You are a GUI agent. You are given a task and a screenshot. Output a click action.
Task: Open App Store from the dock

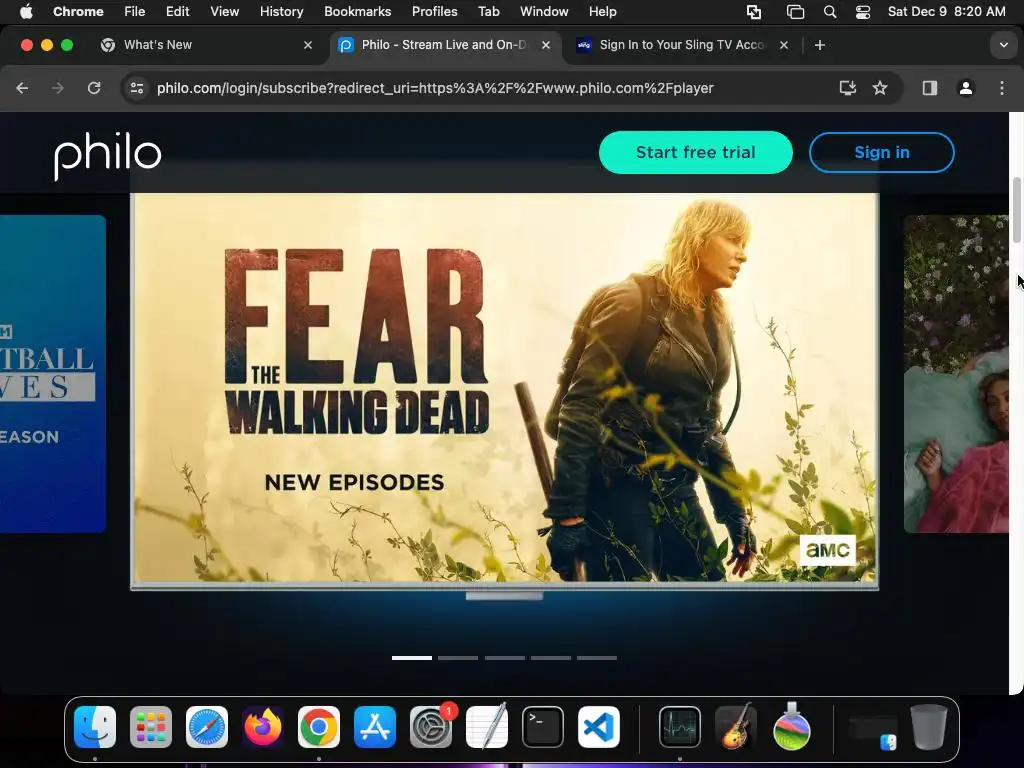point(375,727)
